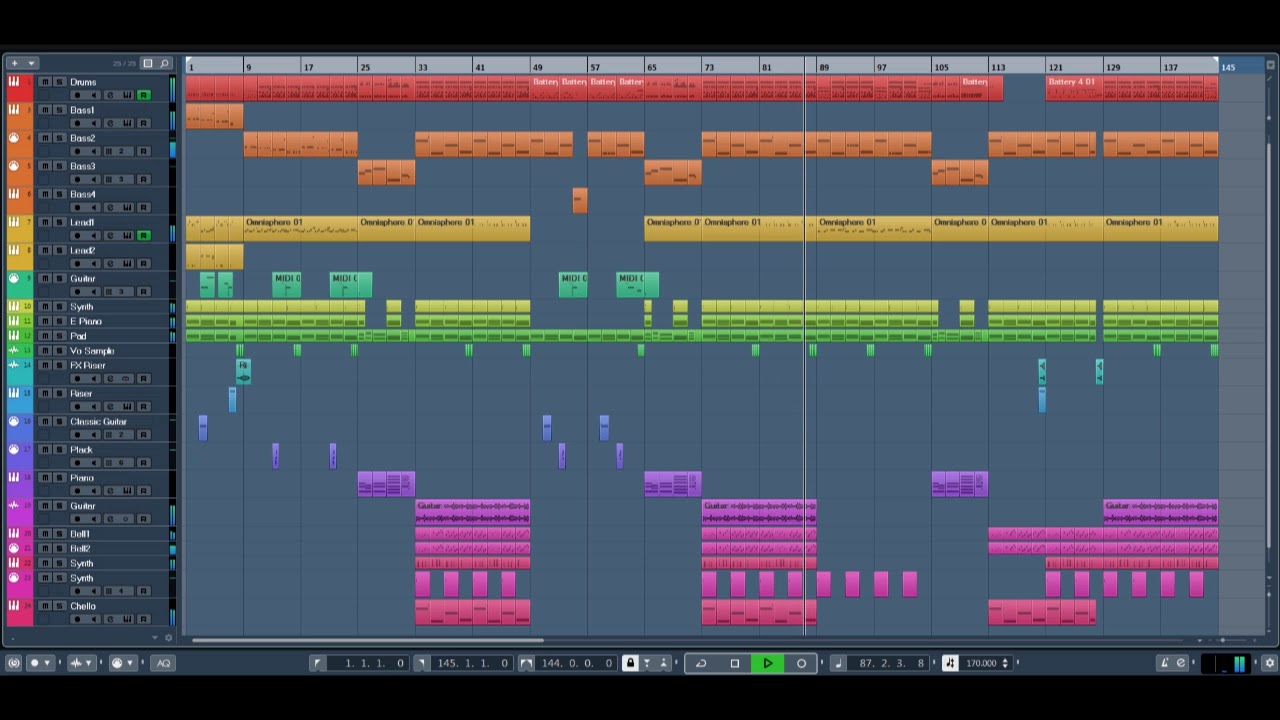This screenshot has width=1280, height=720.
Task: Toggle the punch lock icon
Action: [x=630, y=663]
